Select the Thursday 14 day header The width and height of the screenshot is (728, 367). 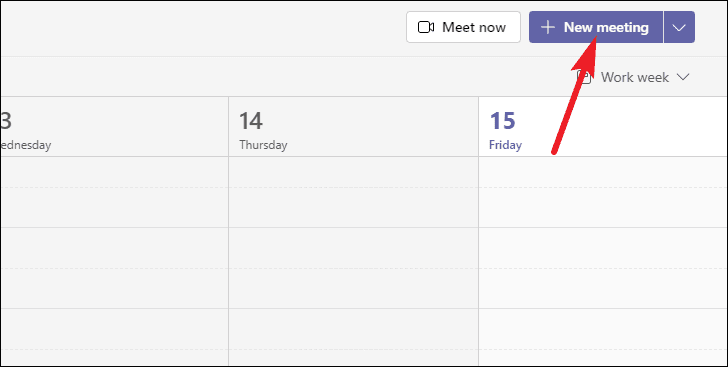353,127
